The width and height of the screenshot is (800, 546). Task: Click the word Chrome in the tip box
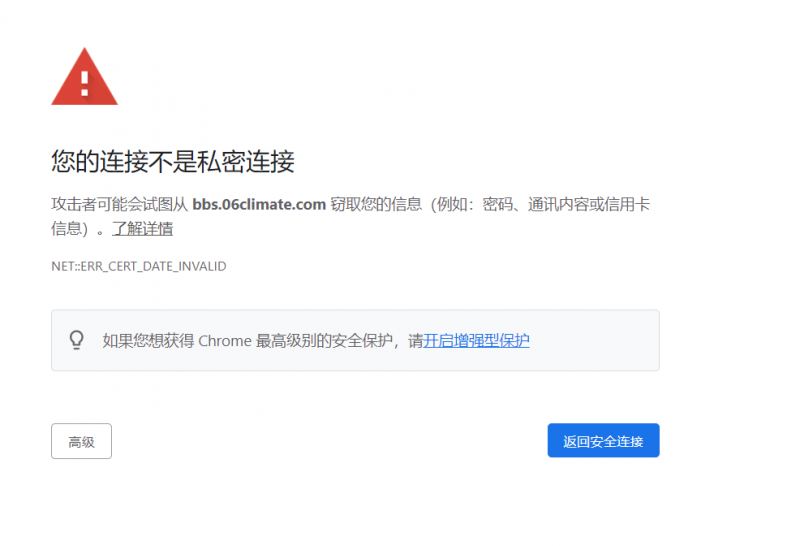point(225,341)
